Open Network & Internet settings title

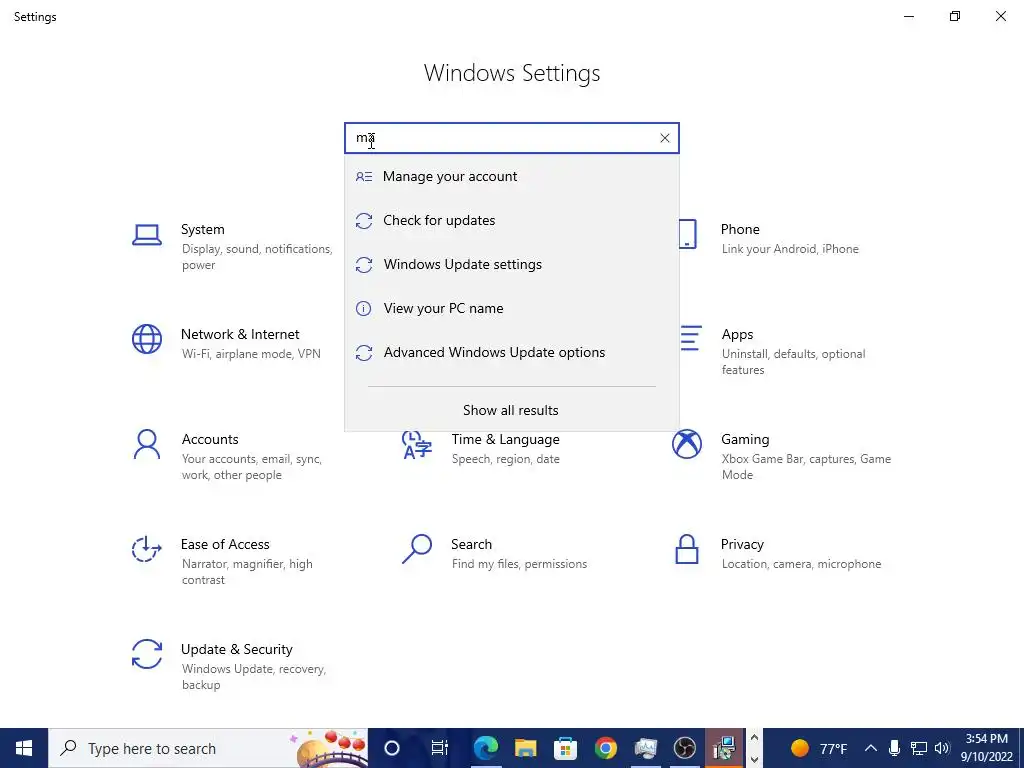[240, 334]
